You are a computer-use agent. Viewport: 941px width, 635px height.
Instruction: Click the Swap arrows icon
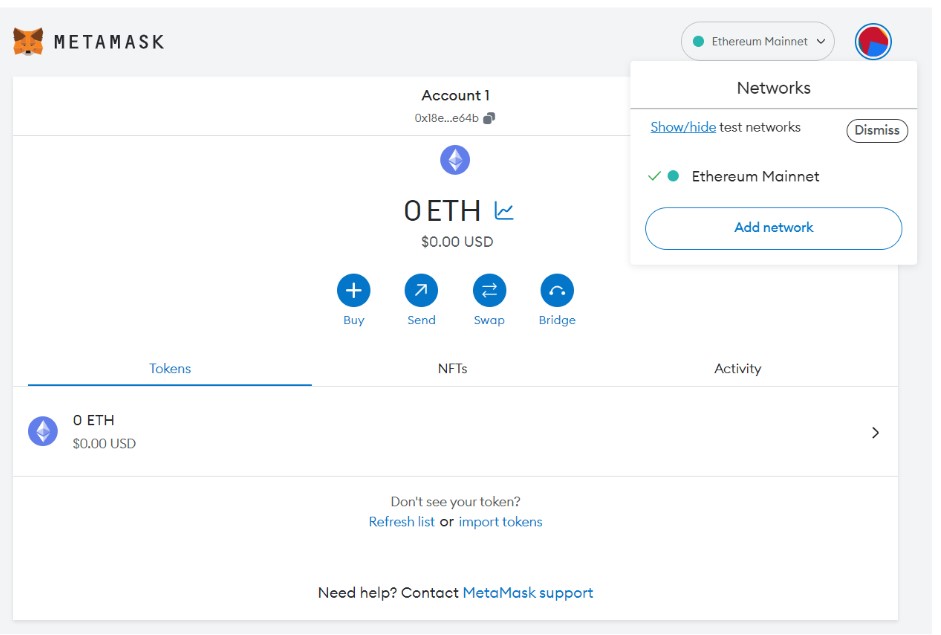[x=489, y=290]
